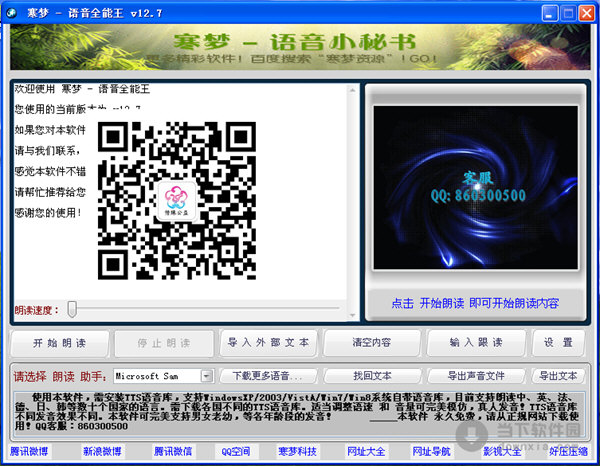Click the 感谢您的使用 text line
The height and width of the screenshot is (466, 600).
48,212
